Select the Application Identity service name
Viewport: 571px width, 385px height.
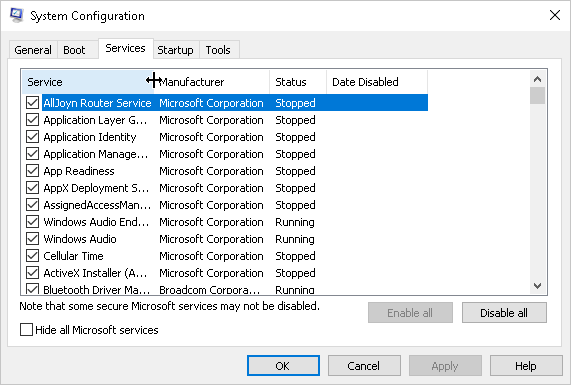tap(90, 137)
